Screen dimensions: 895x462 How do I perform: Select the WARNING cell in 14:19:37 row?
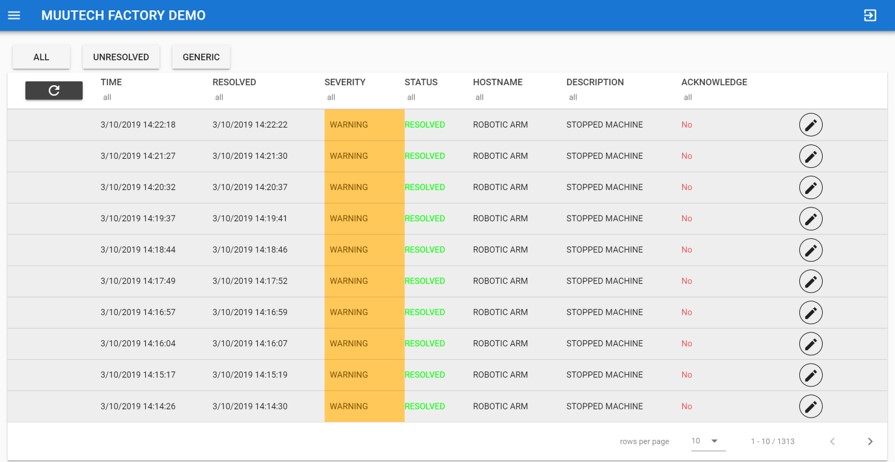click(364, 218)
